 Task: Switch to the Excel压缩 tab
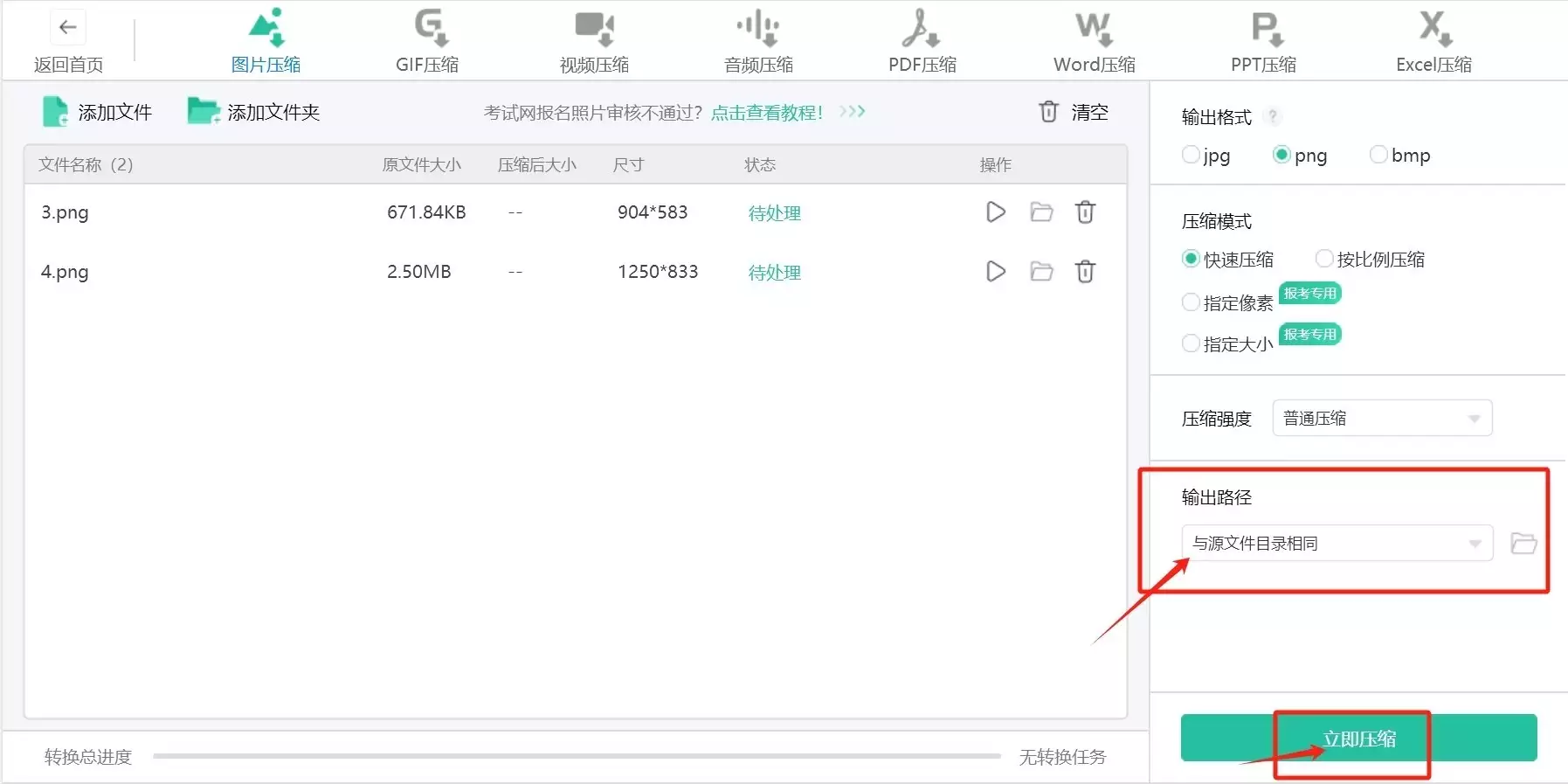click(1433, 41)
